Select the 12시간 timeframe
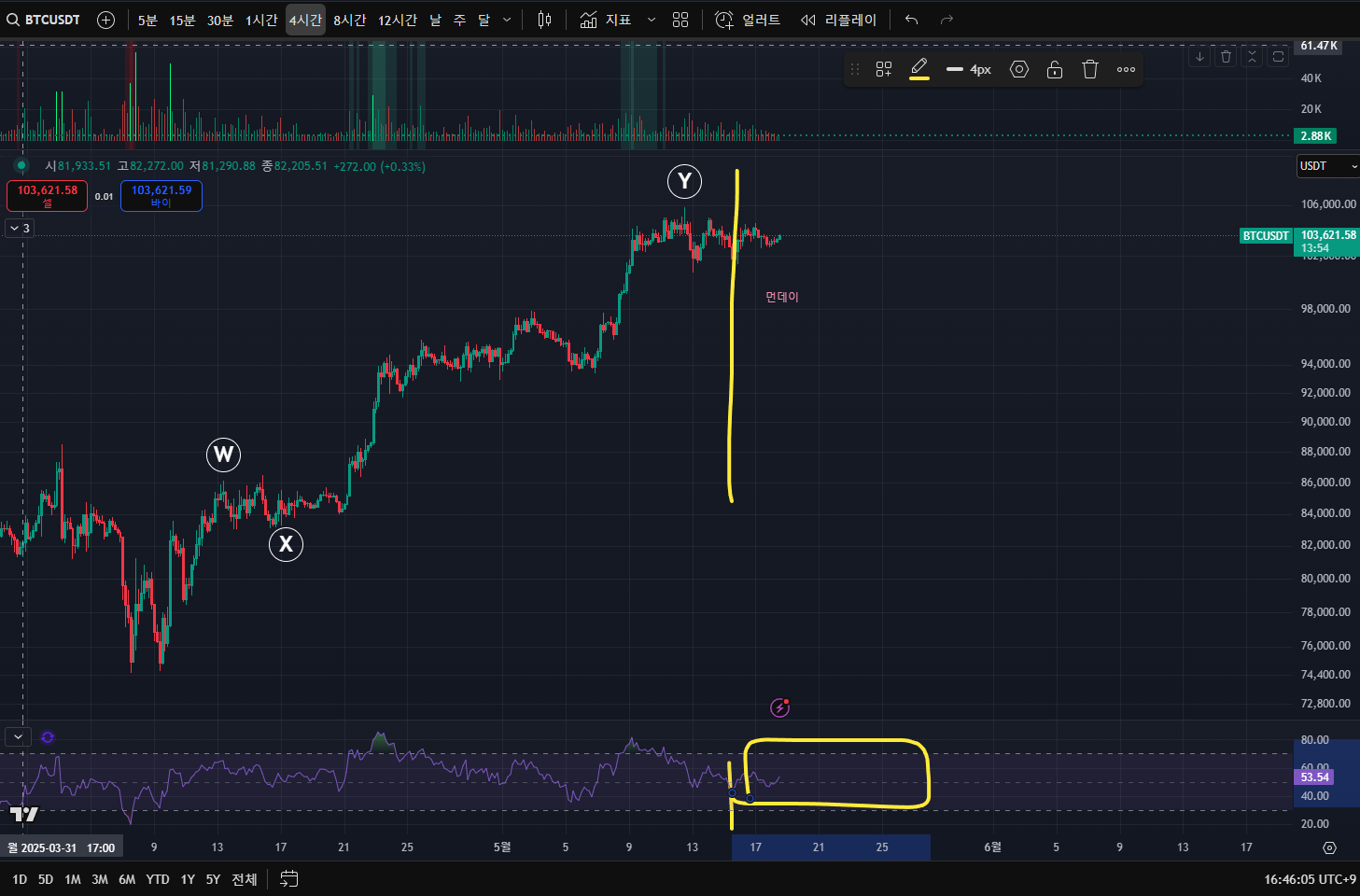The height and width of the screenshot is (896, 1360). (398, 20)
